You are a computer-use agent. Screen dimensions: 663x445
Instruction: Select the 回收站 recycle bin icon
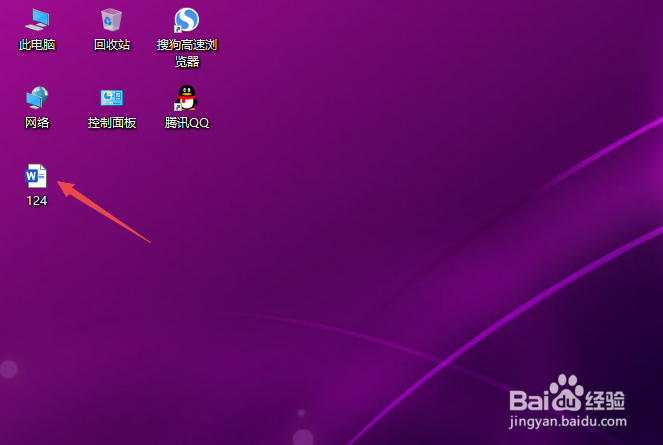112,20
